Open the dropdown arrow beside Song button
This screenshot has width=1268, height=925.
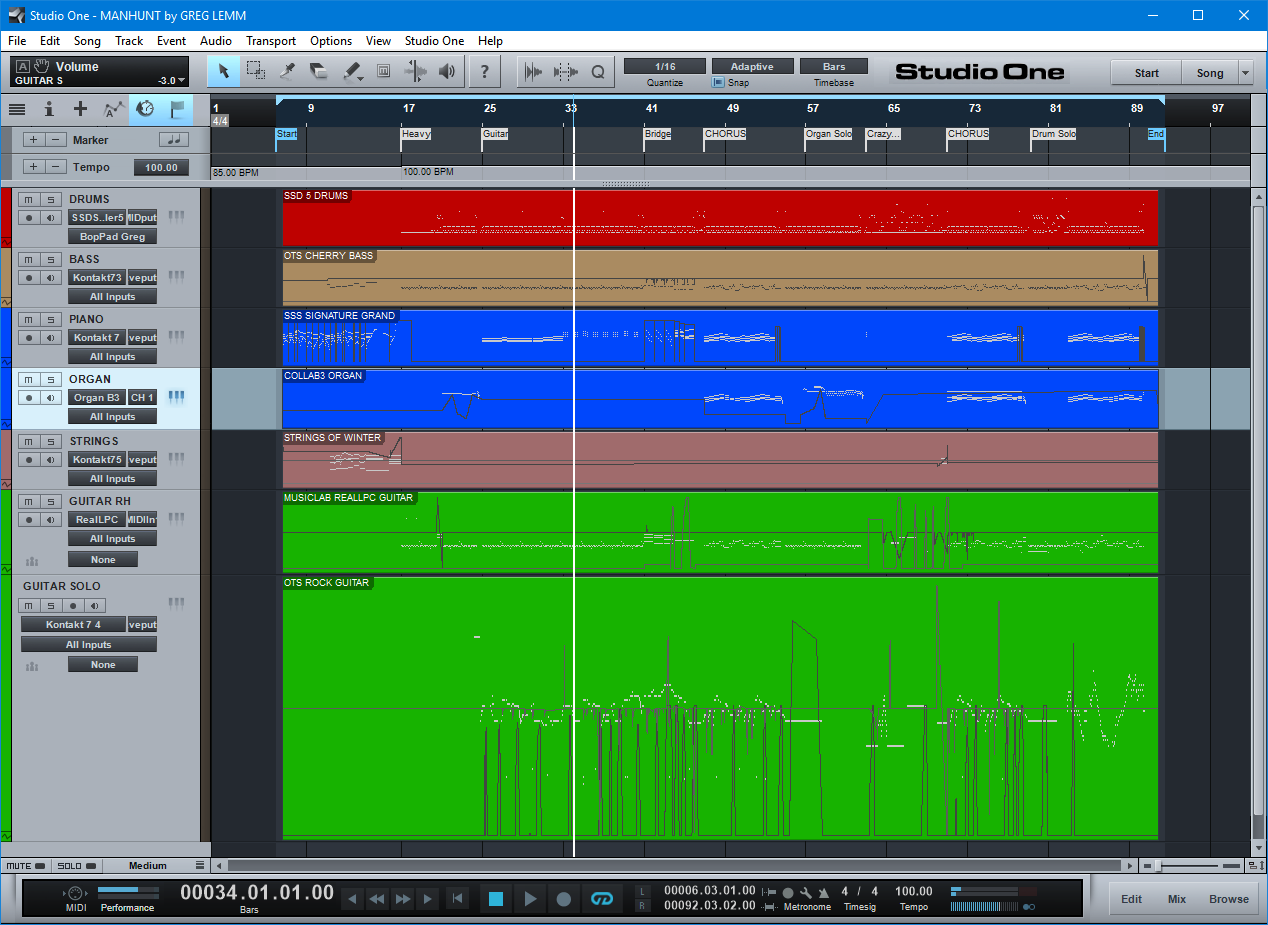(1245, 72)
